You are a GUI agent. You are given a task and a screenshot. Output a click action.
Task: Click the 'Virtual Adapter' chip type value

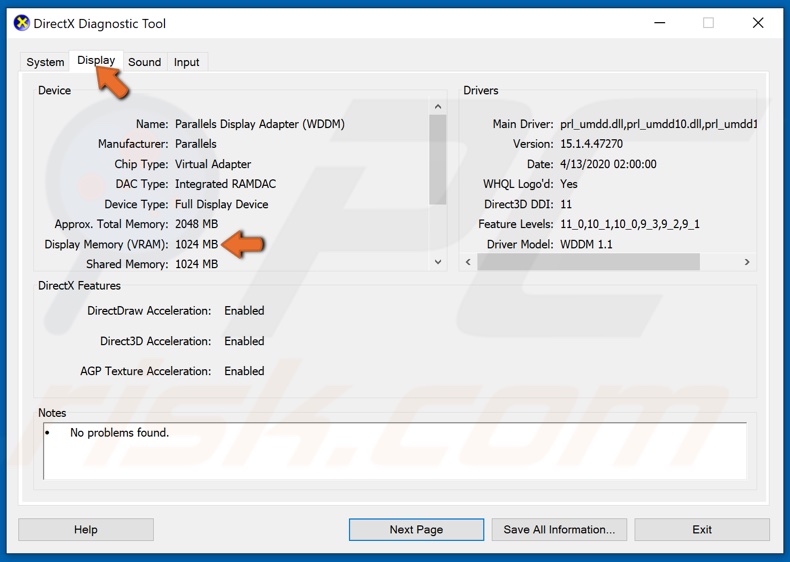(x=213, y=164)
